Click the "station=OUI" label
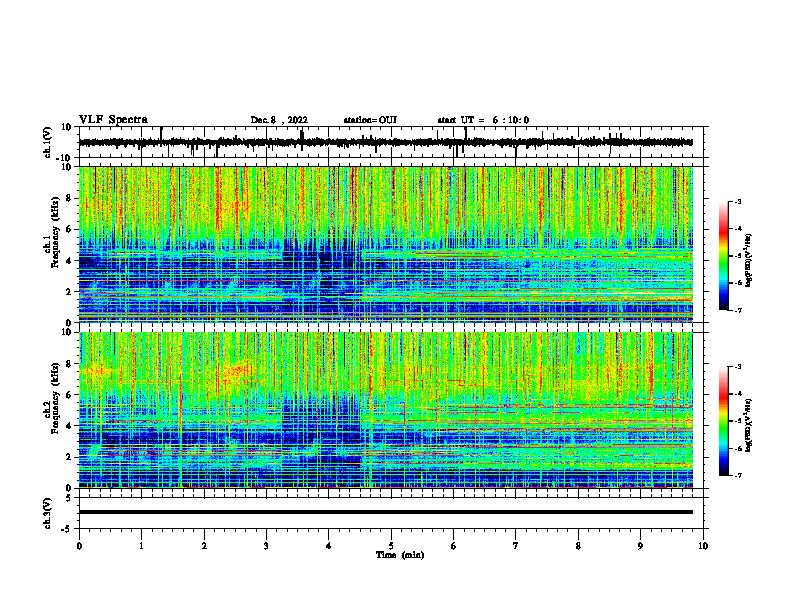792x612 pixels. 370,120
